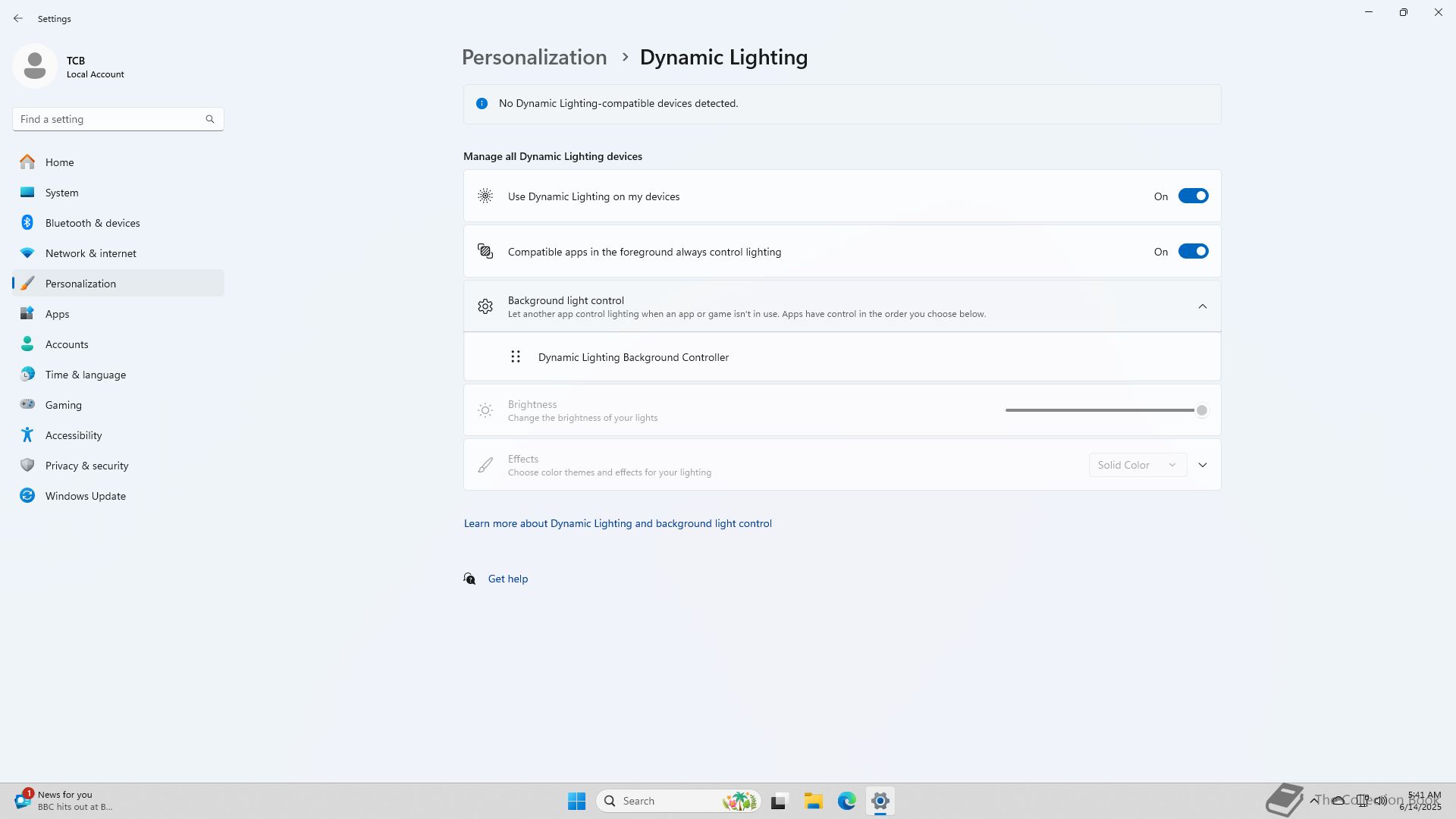Open Bluetooth & devices settings

92,223
